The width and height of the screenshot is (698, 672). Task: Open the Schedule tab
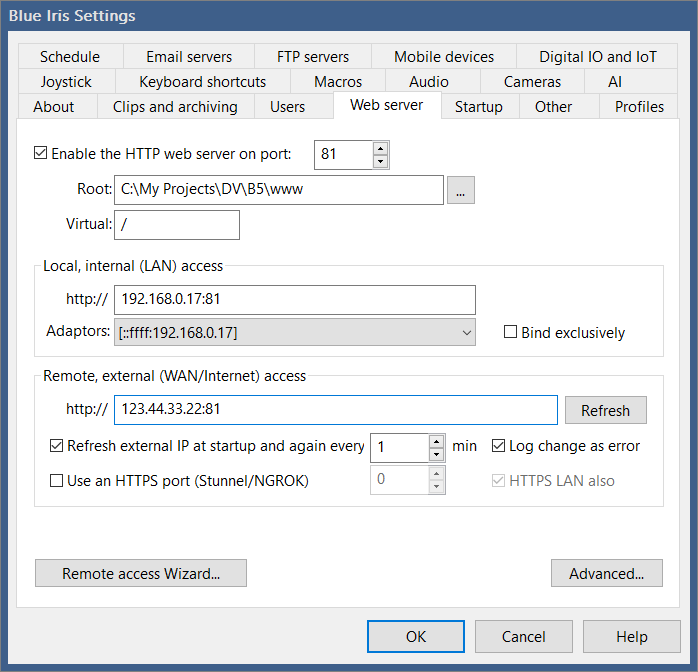pos(70,57)
